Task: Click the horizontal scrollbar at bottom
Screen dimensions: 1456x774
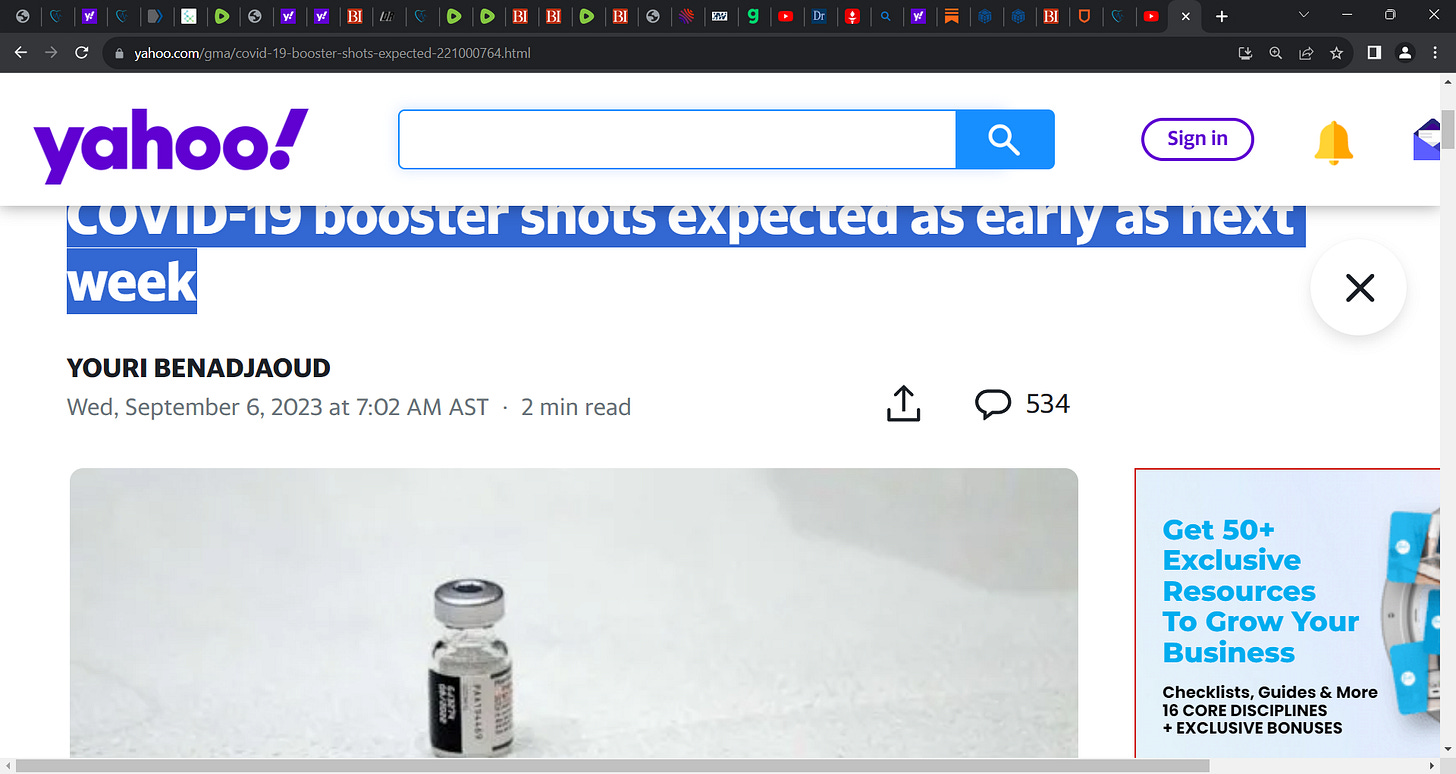Action: (612, 766)
